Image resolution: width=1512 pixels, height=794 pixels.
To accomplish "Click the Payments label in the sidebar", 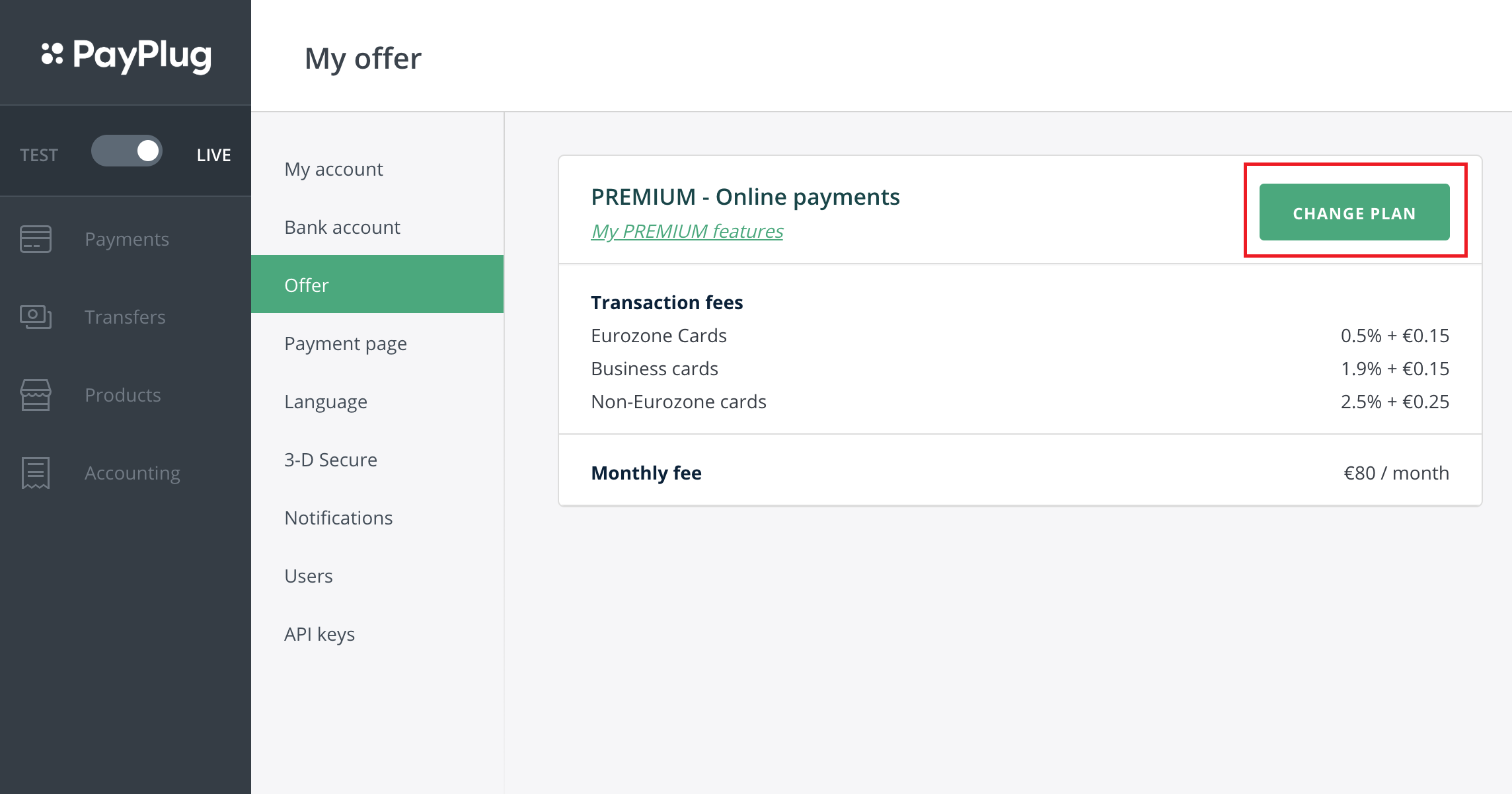I will [127, 239].
